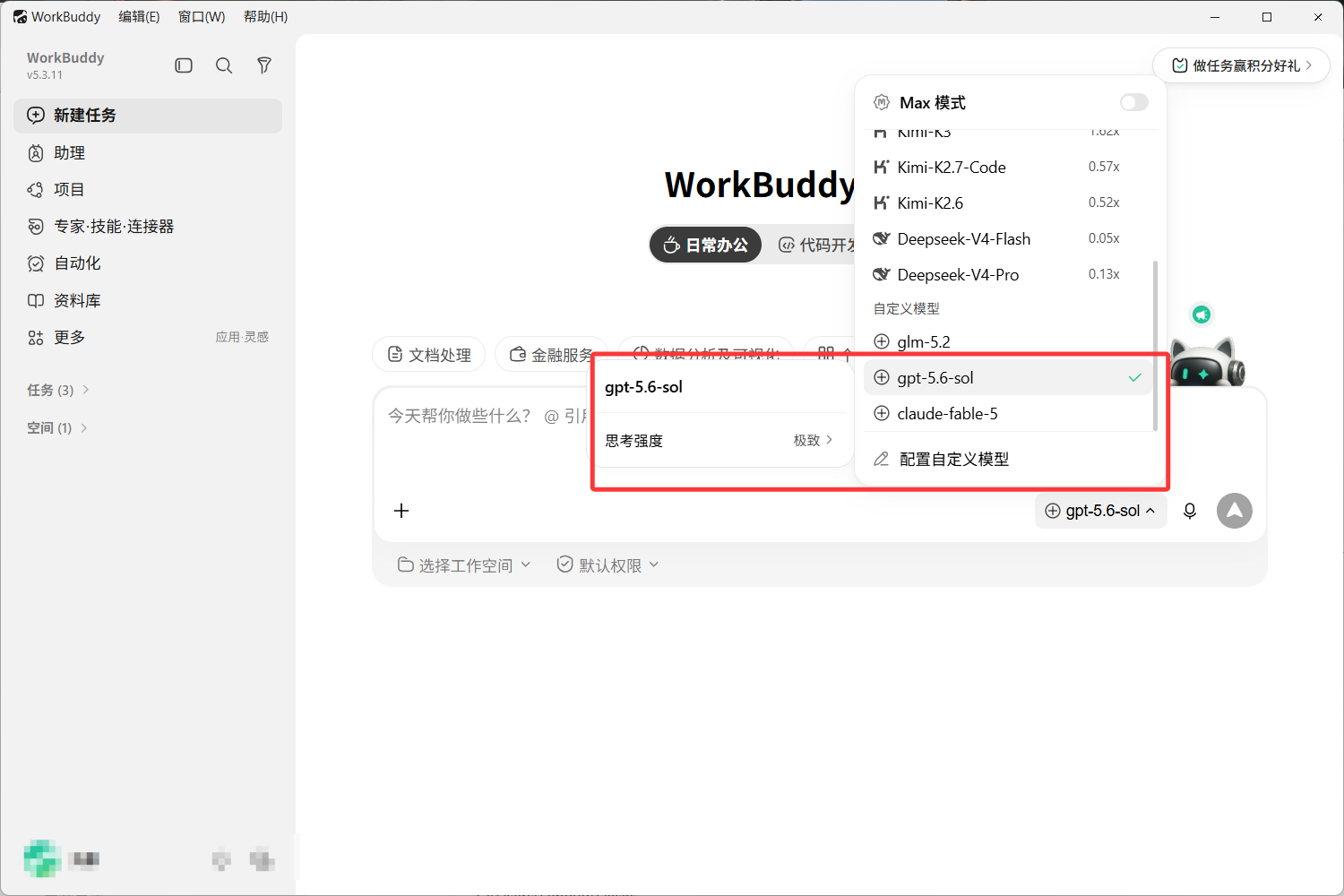Open 选择工作空间 dropdown
The image size is (1344, 896).
pos(464,565)
